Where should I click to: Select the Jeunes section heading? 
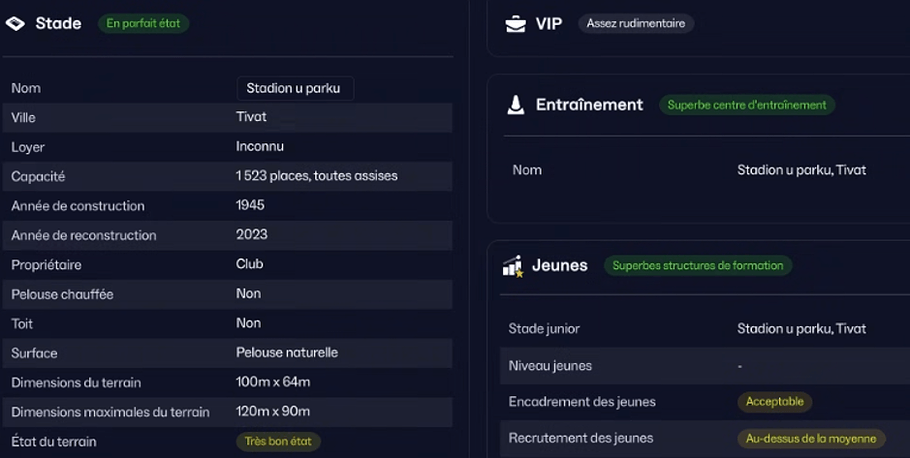point(559,265)
